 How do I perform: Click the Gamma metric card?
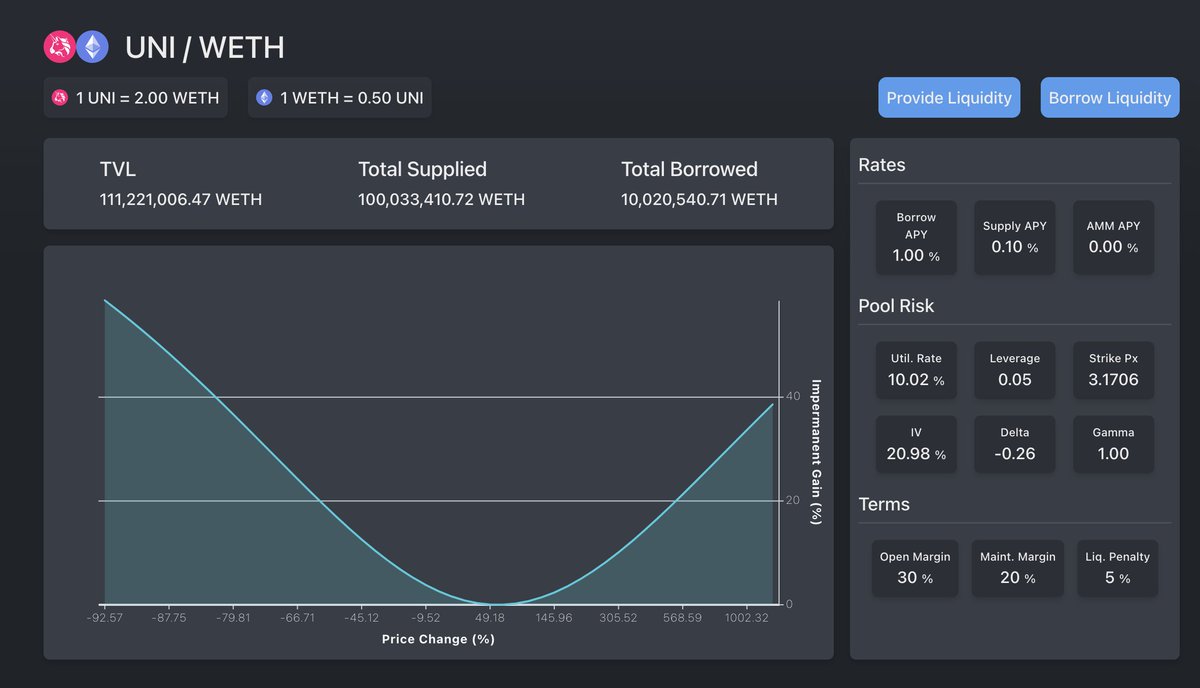pos(1113,444)
